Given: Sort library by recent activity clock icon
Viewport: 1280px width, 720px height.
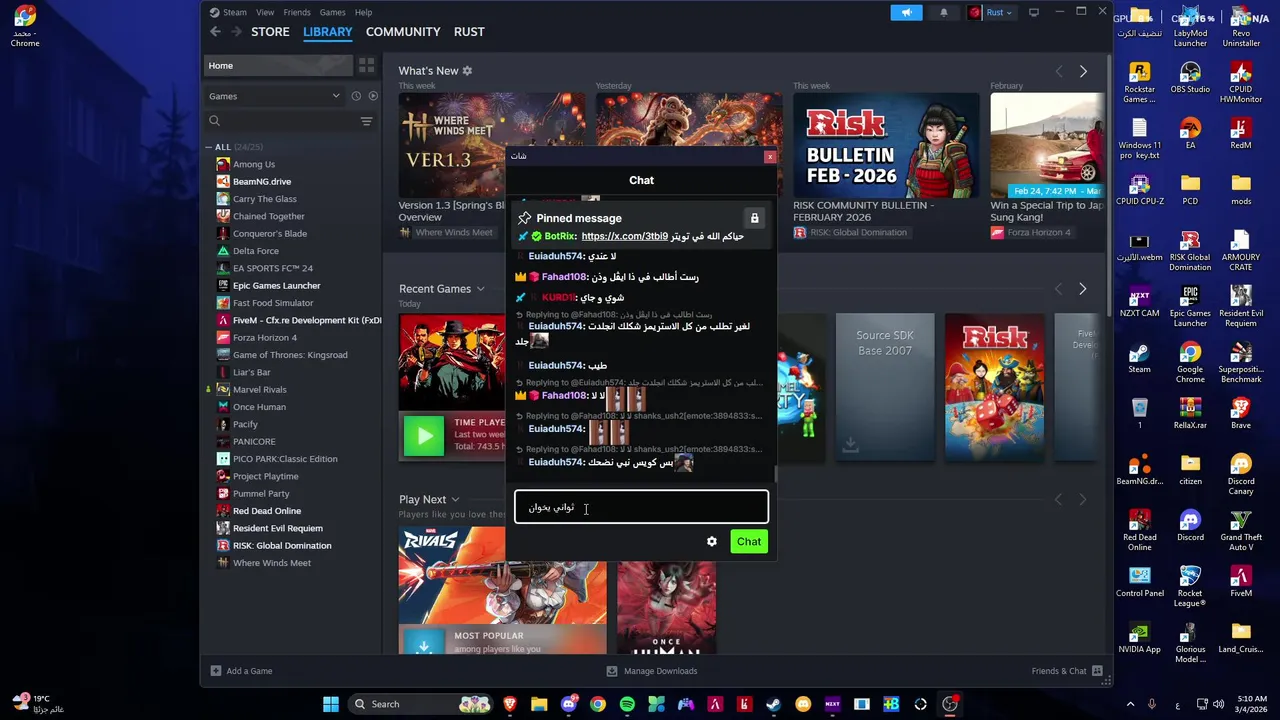Looking at the screenshot, I should coord(356,96).
